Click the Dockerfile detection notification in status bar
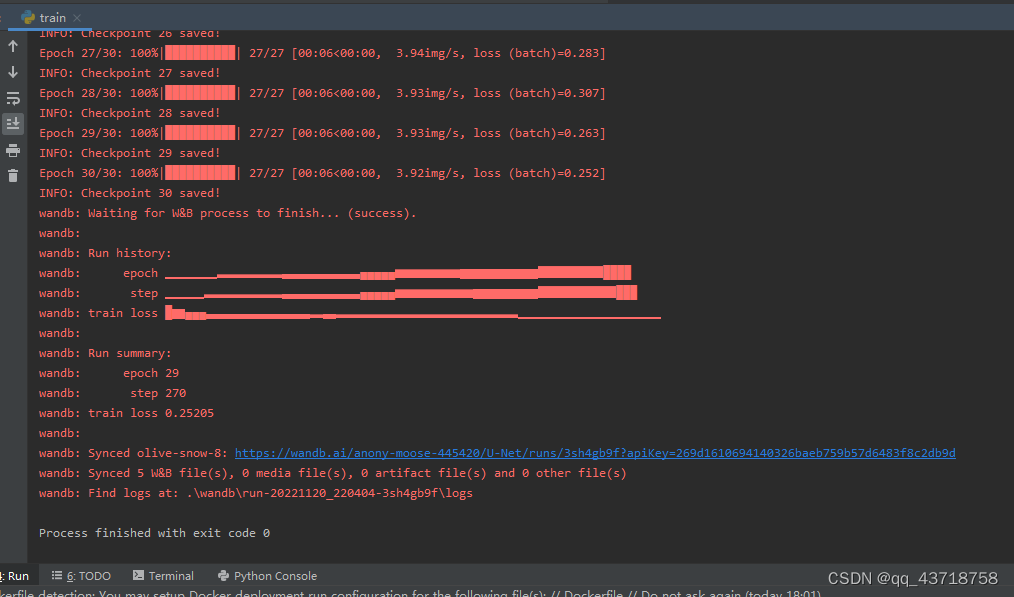 point(411,593)
